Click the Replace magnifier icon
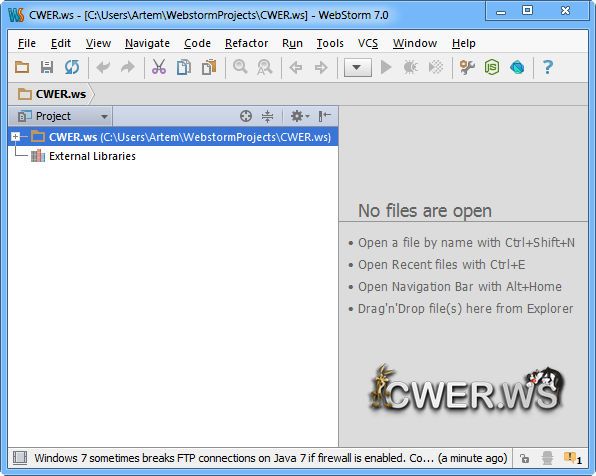596x476 pixels. (x=265, y=67)
